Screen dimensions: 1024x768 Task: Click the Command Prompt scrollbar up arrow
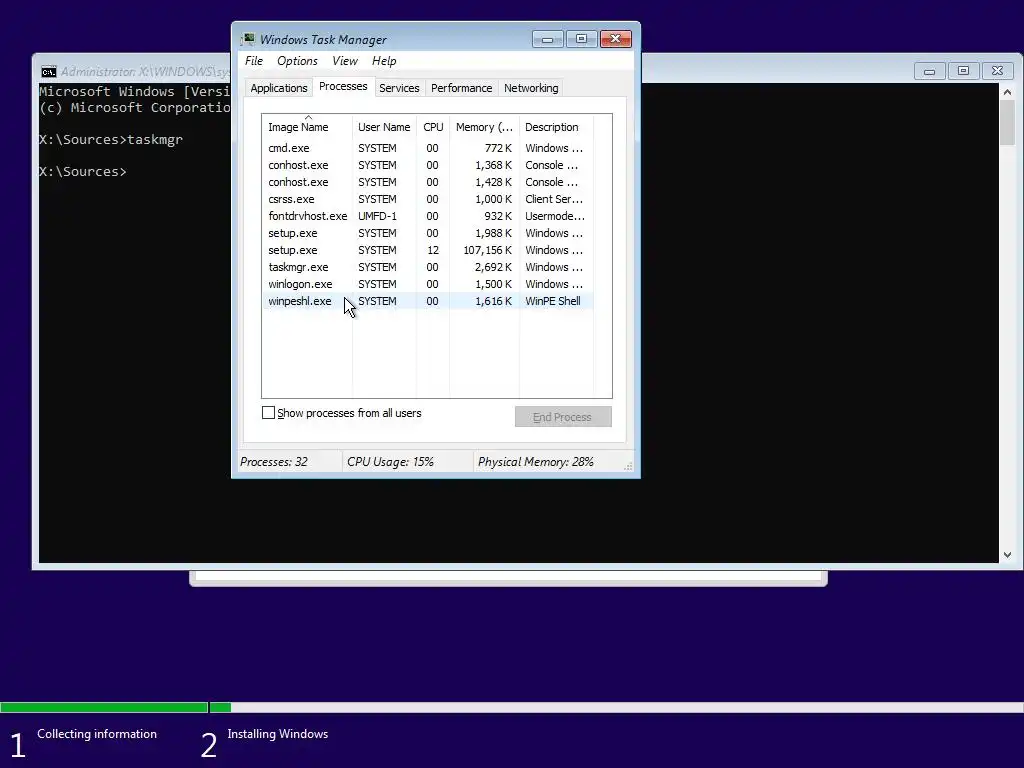1007,92
